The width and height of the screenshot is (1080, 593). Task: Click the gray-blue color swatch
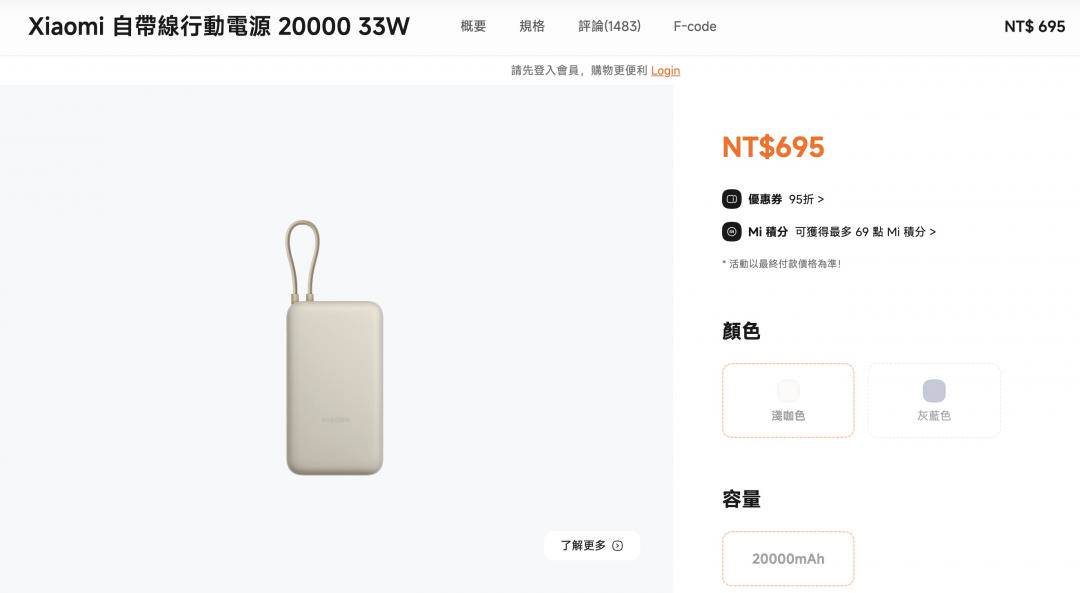pyautogui.click(x=934, y=391)
